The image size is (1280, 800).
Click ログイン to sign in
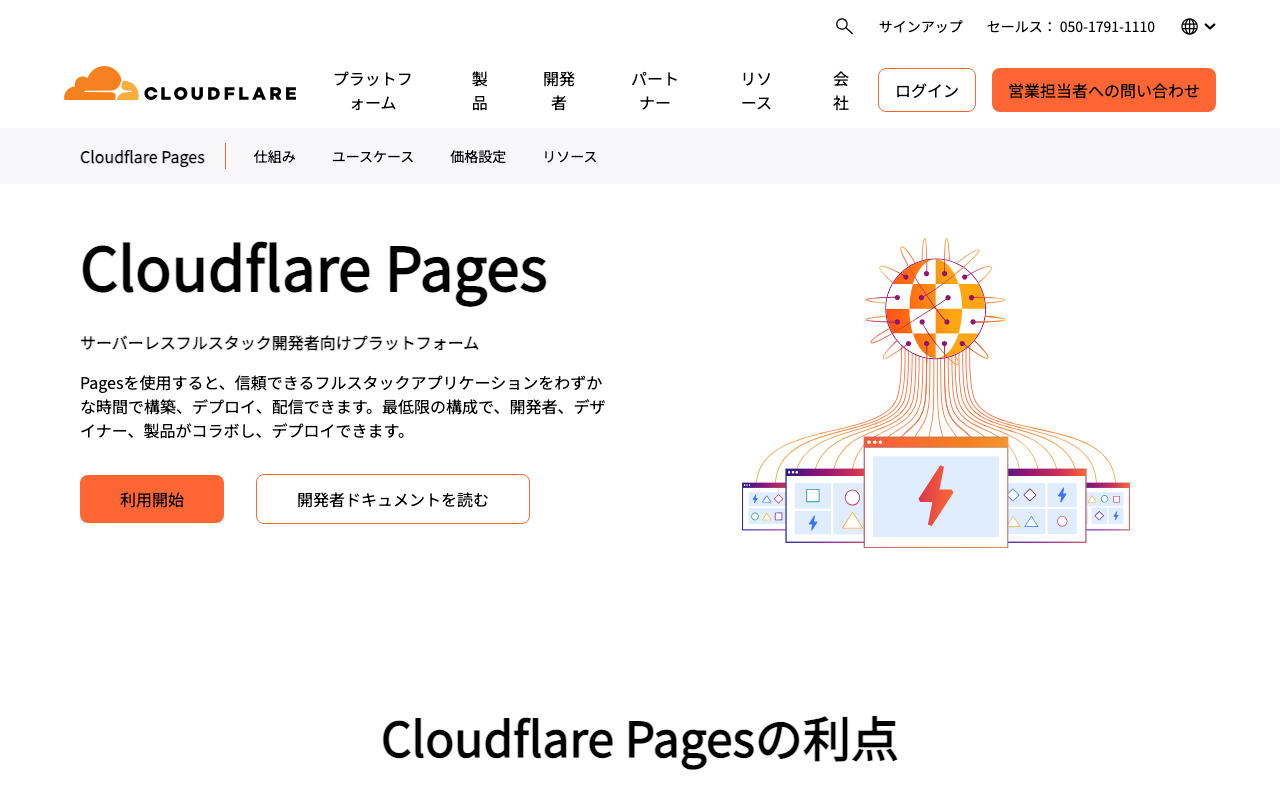click(x=926, y=89)
